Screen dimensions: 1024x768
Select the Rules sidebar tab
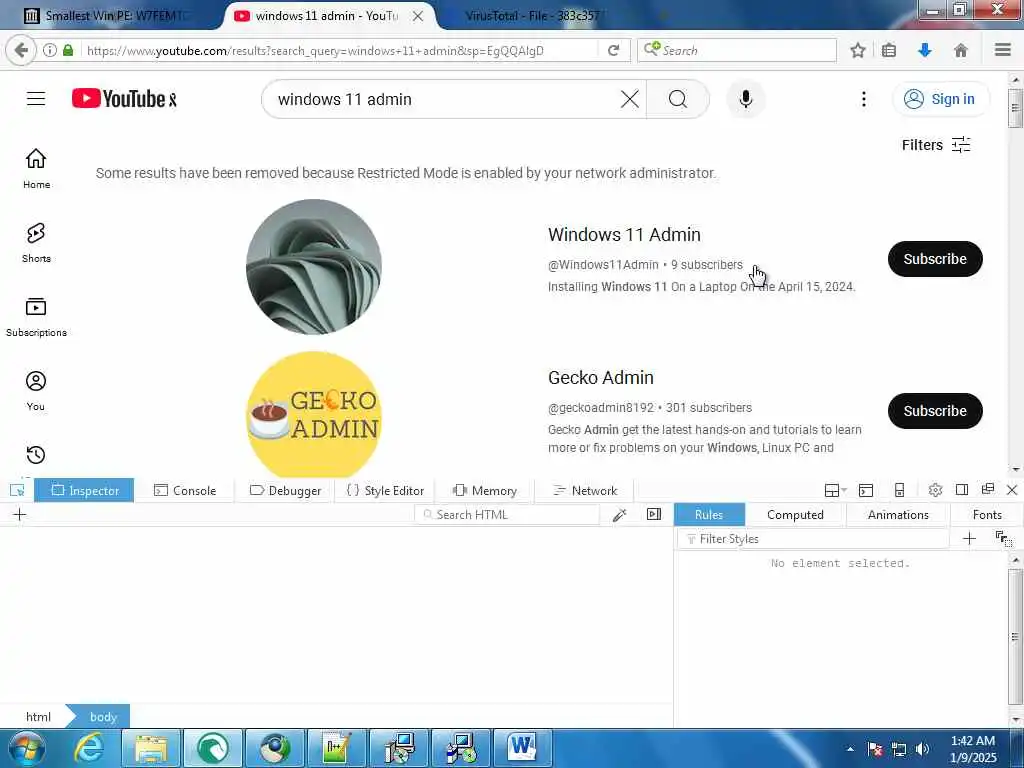coord(709,515)
